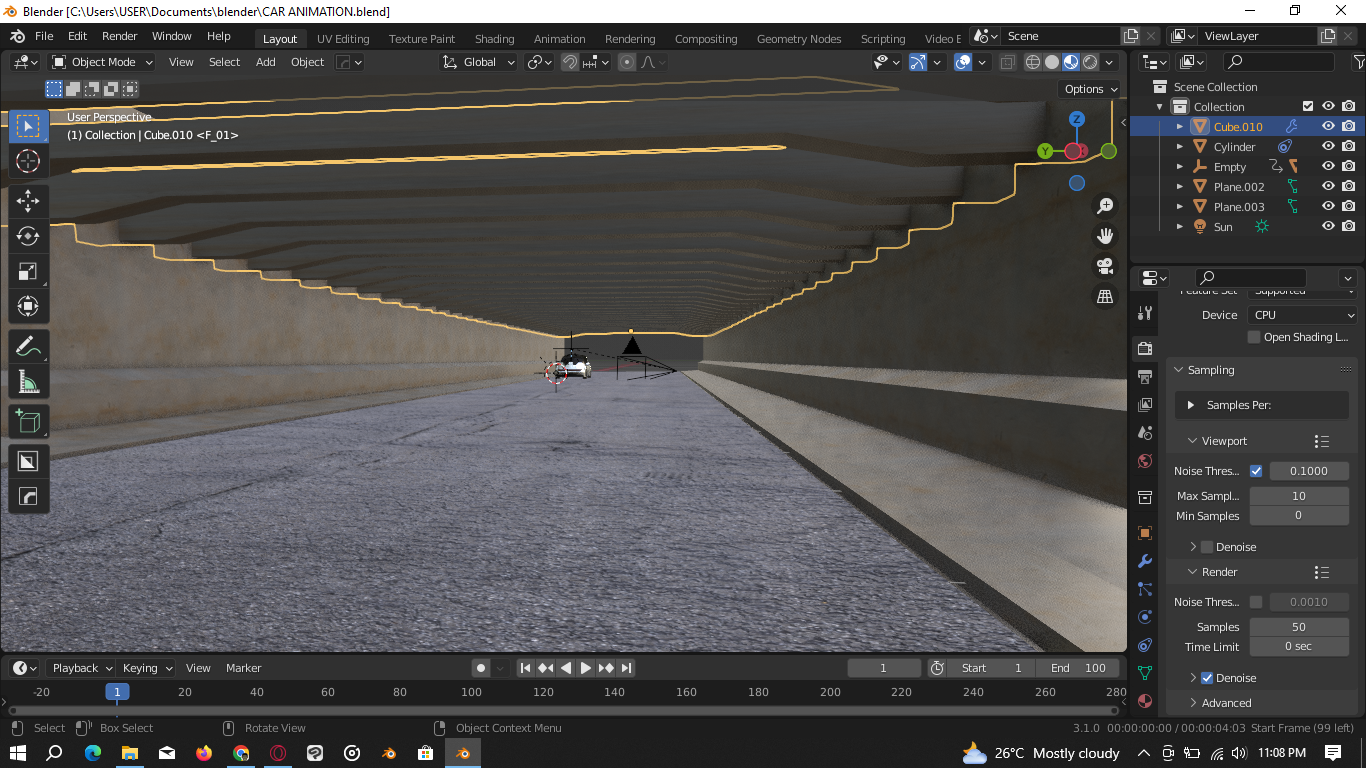
Task: Enable viewport Noise Threshold checkbox
Action: click(1256, 471)
